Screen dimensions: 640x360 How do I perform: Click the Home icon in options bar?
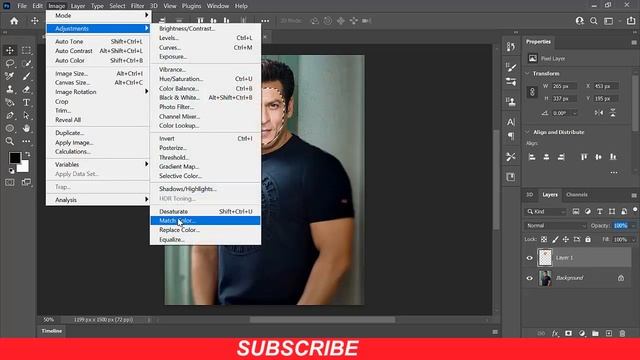14,21
